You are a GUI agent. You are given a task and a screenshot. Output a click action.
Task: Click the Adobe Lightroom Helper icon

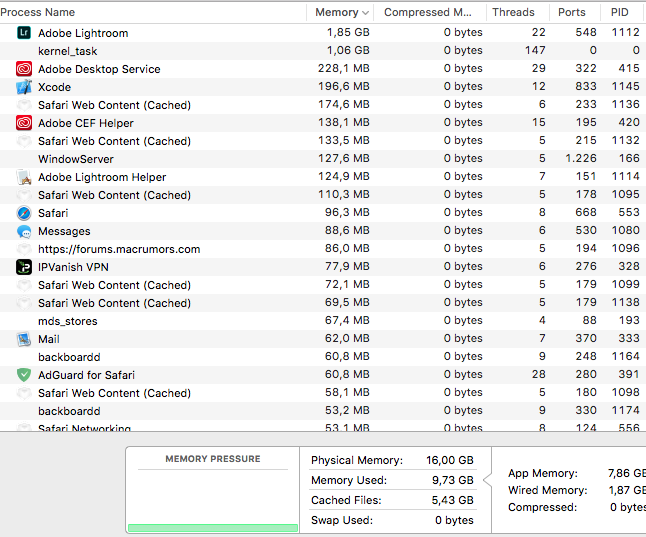(24, 177)
